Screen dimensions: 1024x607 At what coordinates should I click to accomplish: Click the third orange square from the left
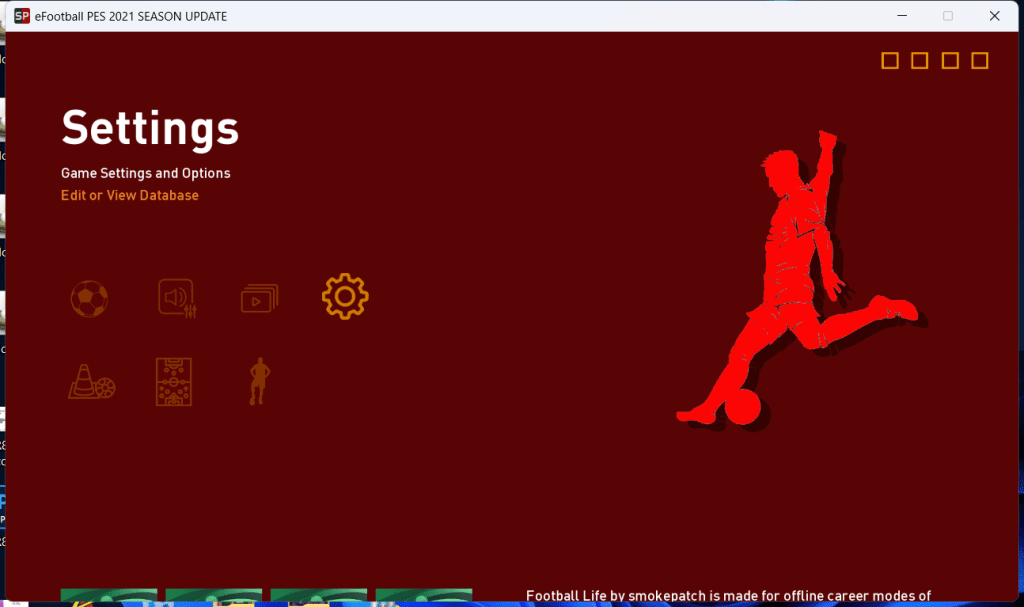[950, 61]
